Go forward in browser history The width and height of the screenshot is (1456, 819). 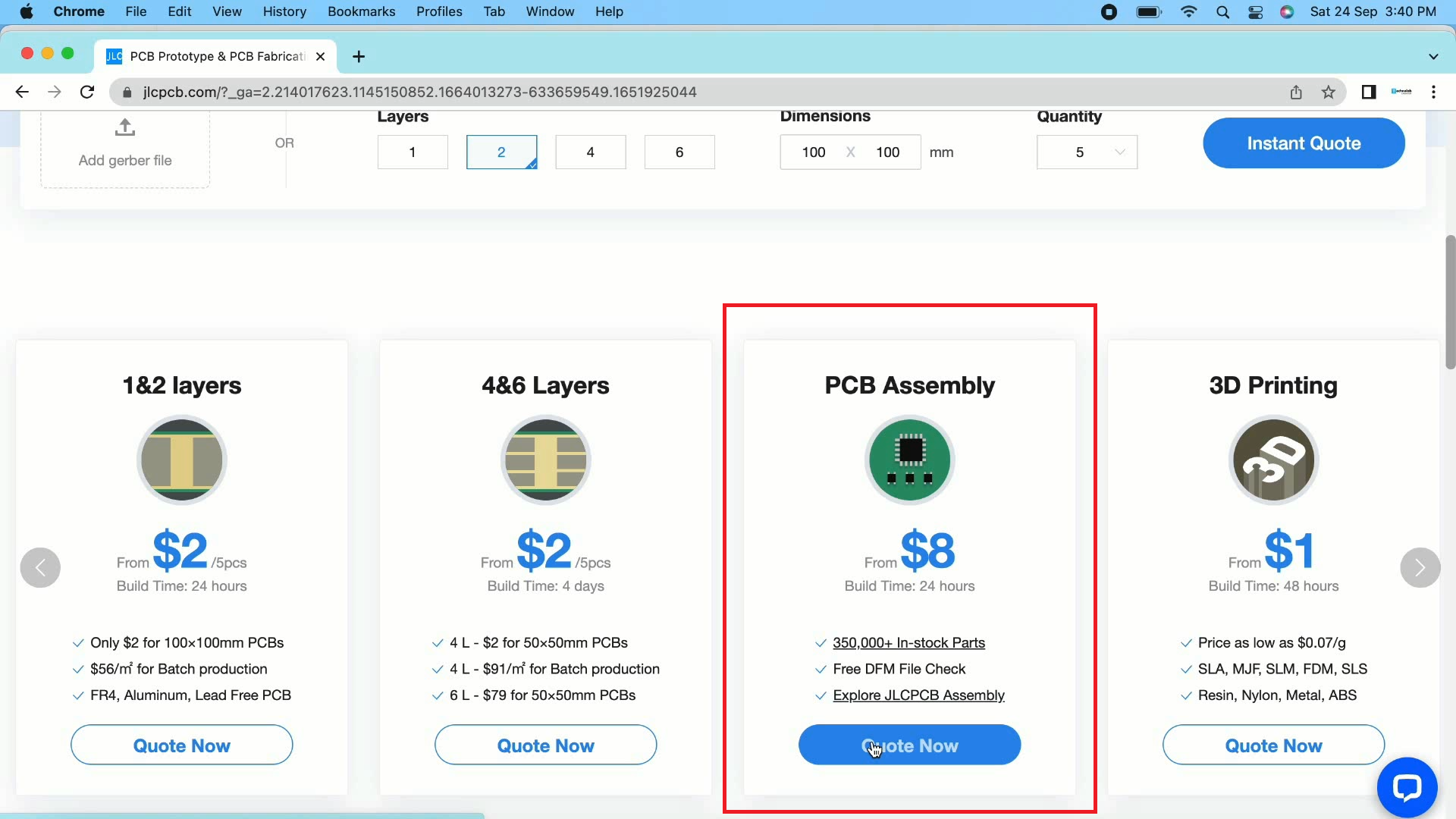tap(54, 92)
